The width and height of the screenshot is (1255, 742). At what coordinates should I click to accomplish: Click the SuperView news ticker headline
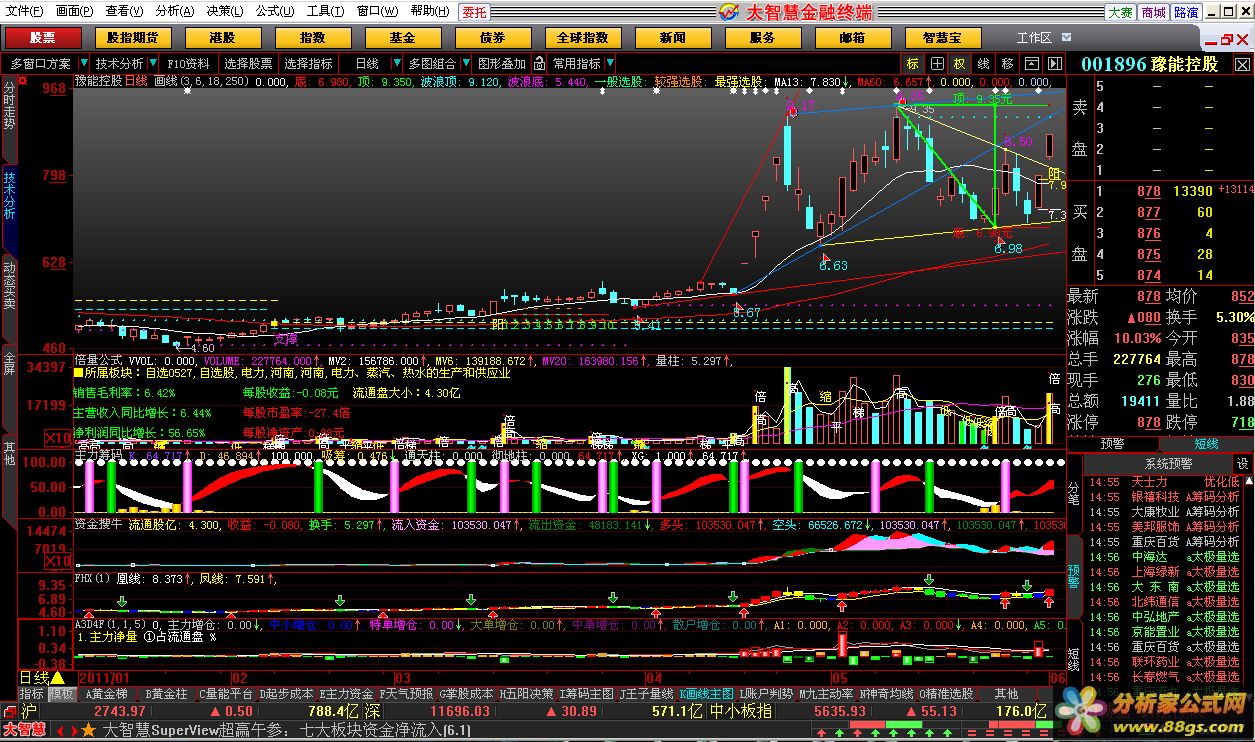coord(287,731)
